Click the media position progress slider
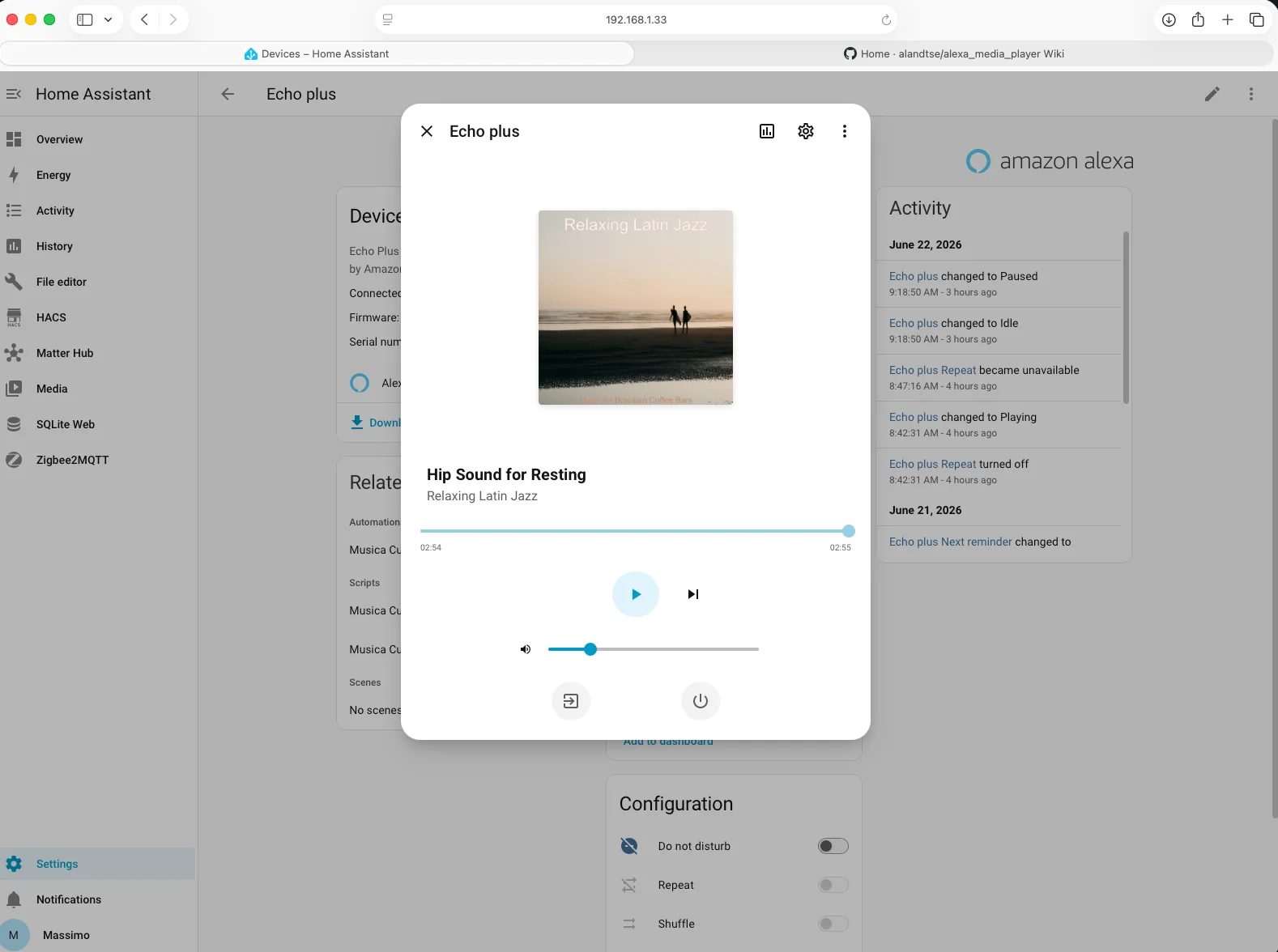 coord(636,531)
